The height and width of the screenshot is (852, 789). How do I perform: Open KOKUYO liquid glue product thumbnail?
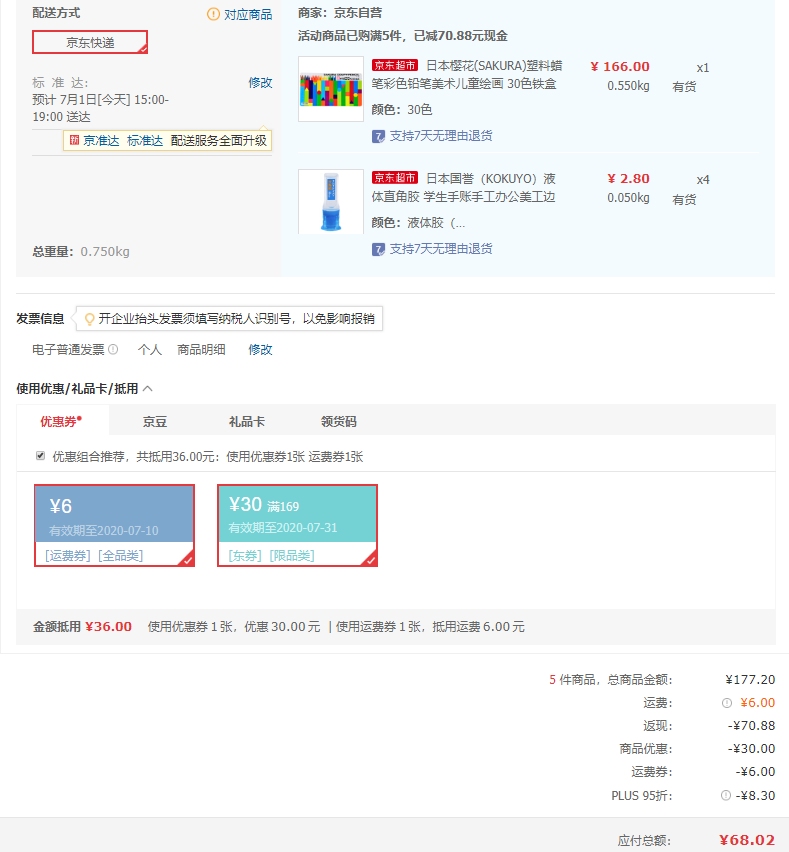(x=331, y=202)
